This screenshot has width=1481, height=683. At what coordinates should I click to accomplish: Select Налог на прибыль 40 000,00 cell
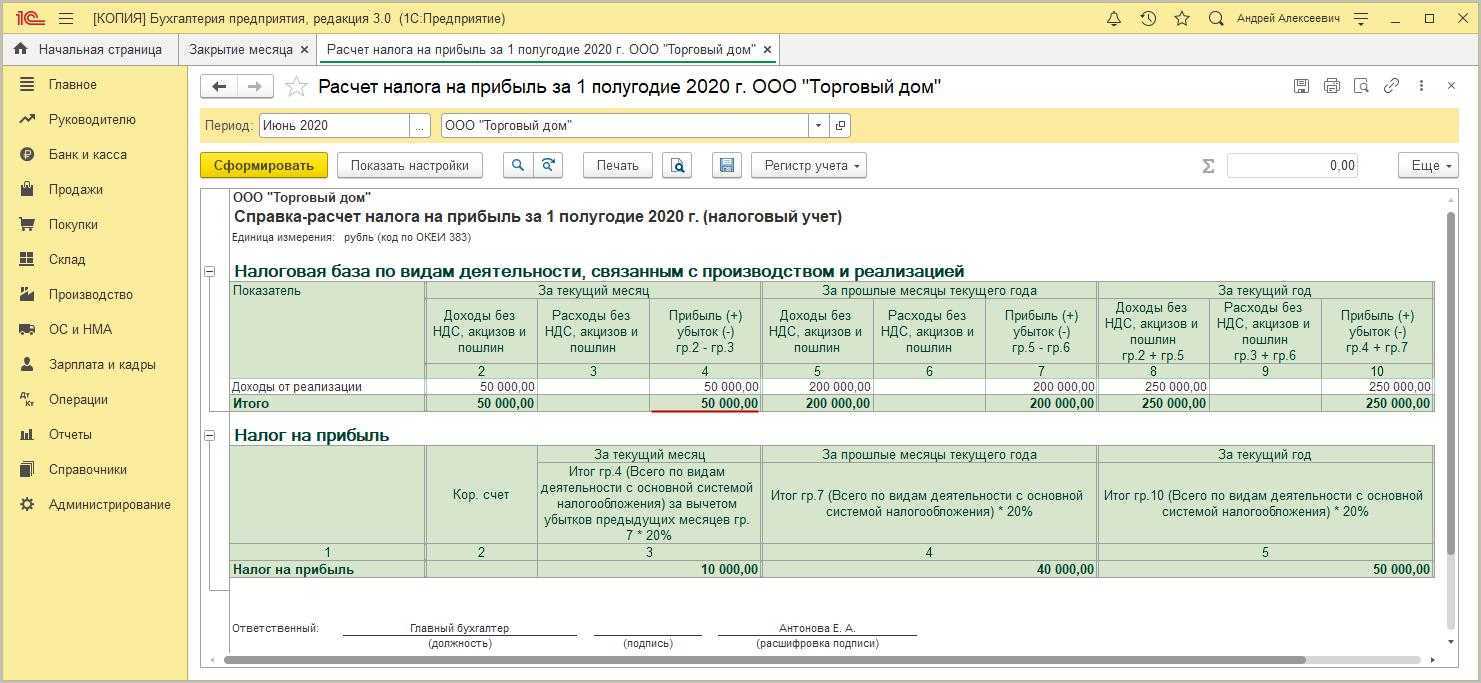pos(929,569)
